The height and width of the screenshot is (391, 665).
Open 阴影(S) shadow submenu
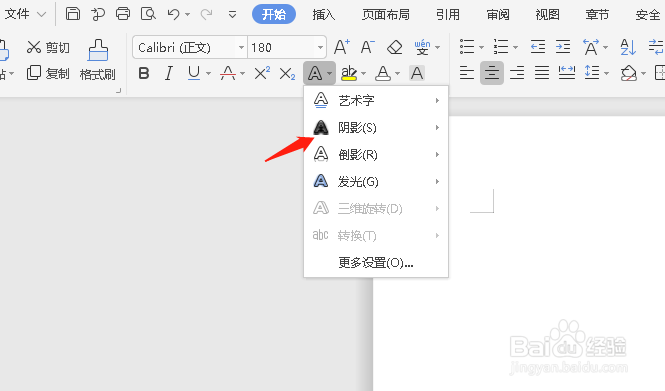pos(376,128)
